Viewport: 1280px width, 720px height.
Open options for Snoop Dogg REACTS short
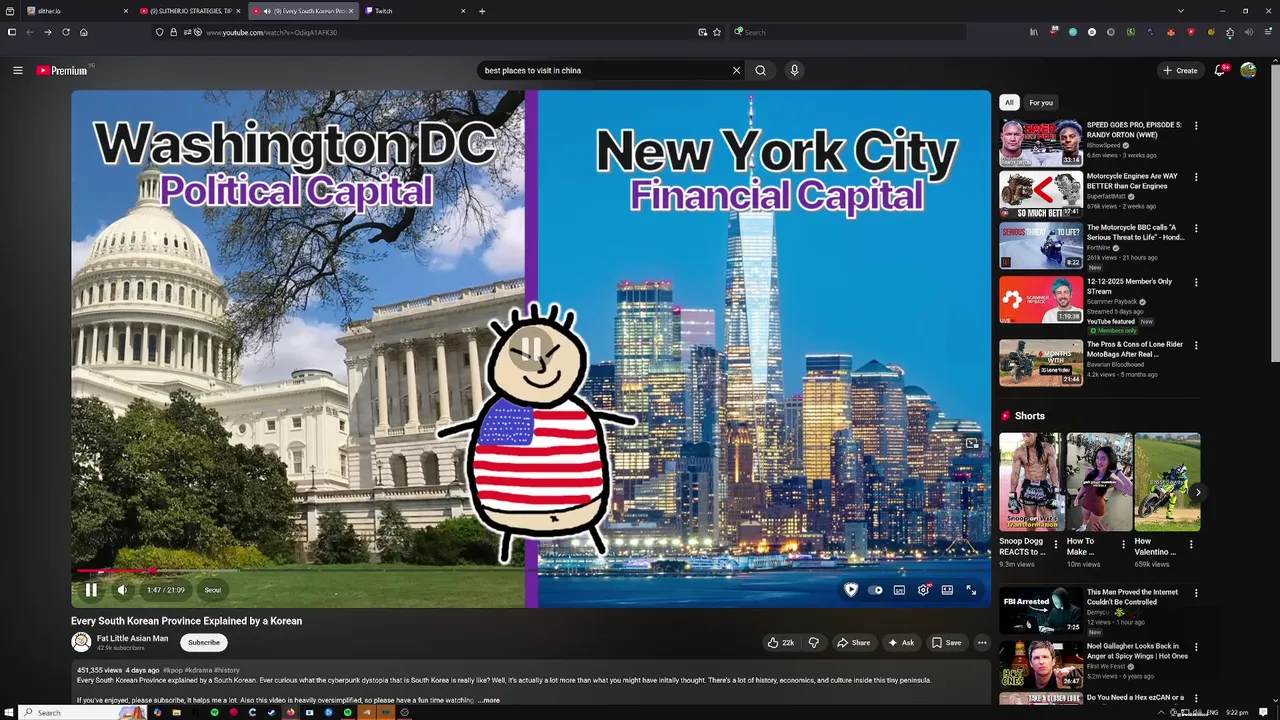point(1054,545)
